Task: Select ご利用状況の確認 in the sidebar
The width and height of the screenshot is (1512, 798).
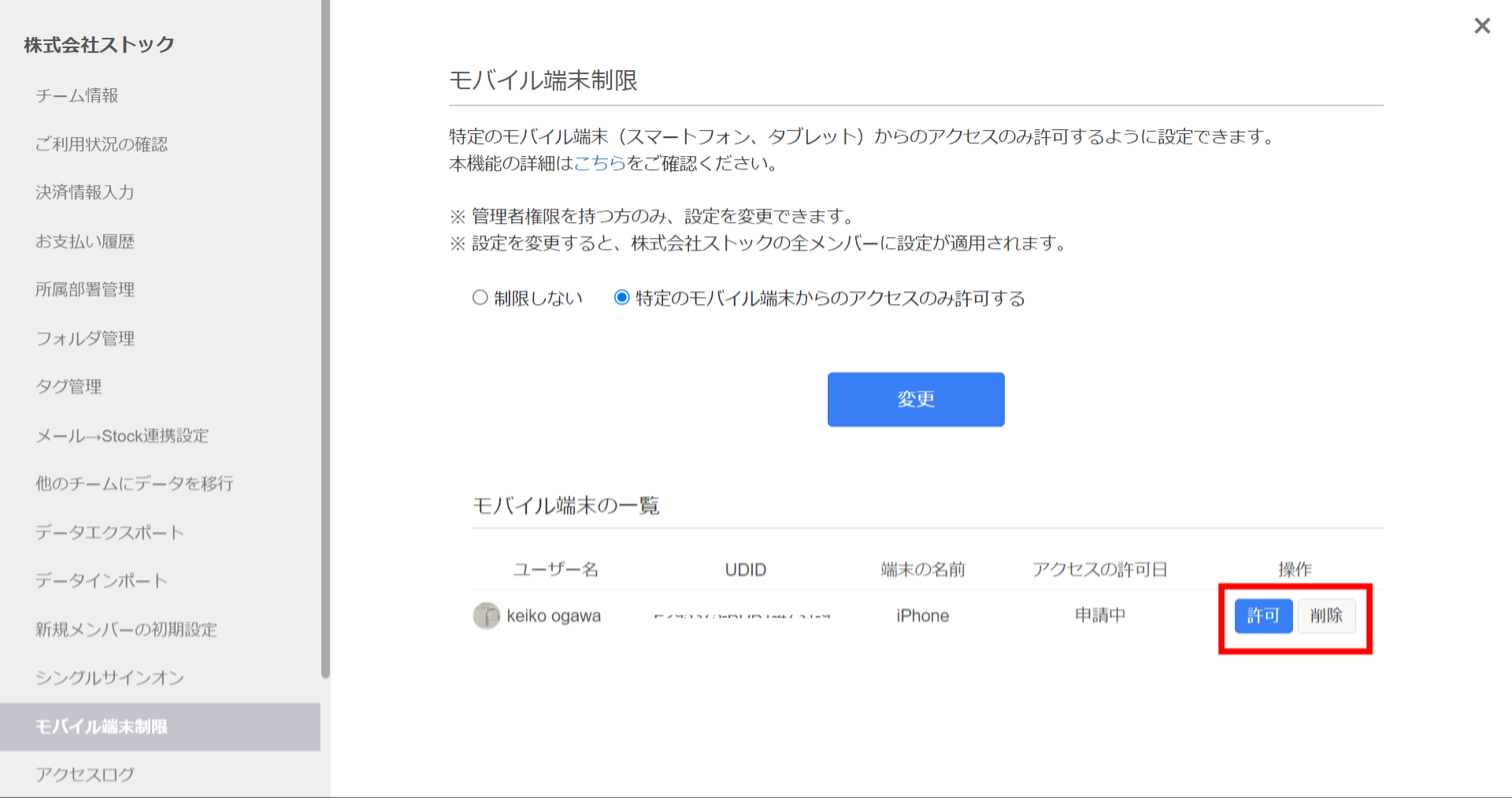Action: (101, 144)
